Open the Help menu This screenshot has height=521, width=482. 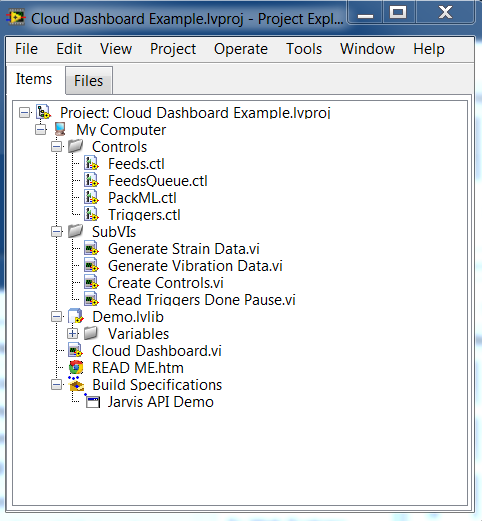[429, 49]
